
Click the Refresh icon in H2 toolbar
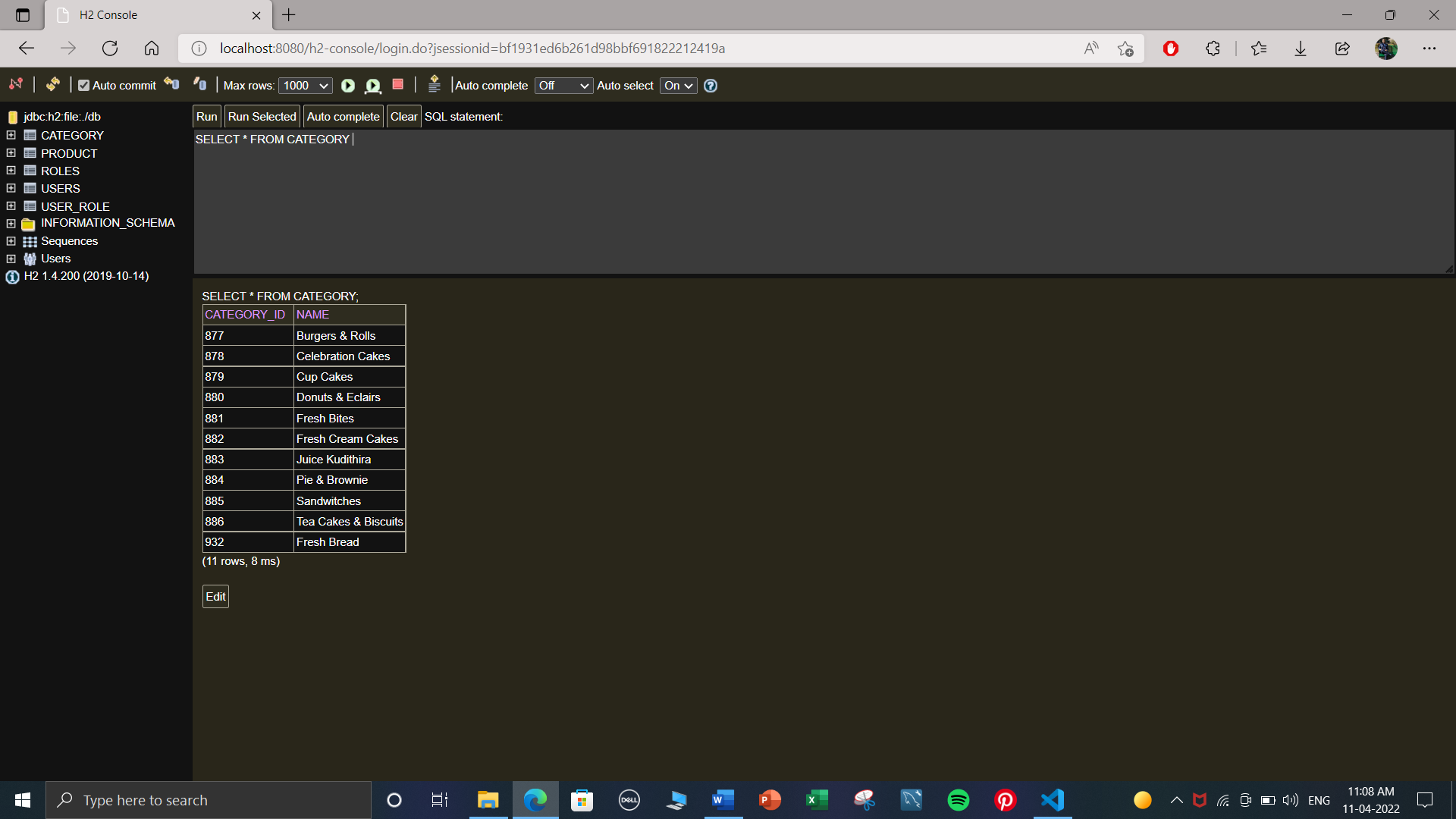pos(52,84)
